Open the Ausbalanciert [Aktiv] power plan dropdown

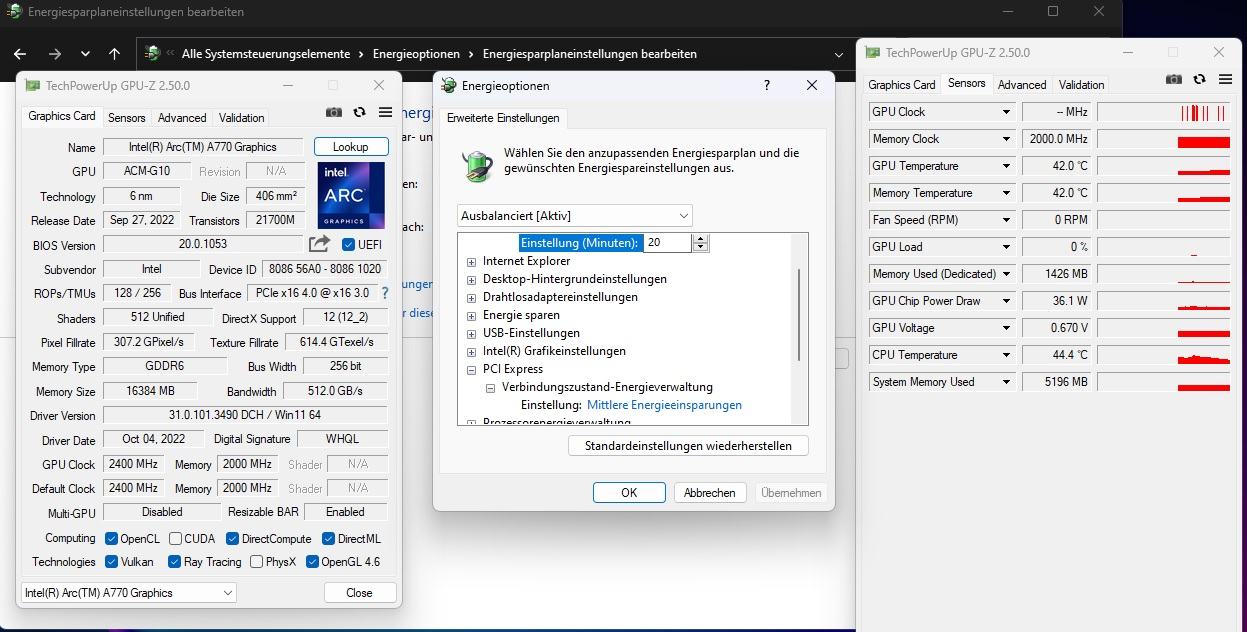click(x=575, y=215)
